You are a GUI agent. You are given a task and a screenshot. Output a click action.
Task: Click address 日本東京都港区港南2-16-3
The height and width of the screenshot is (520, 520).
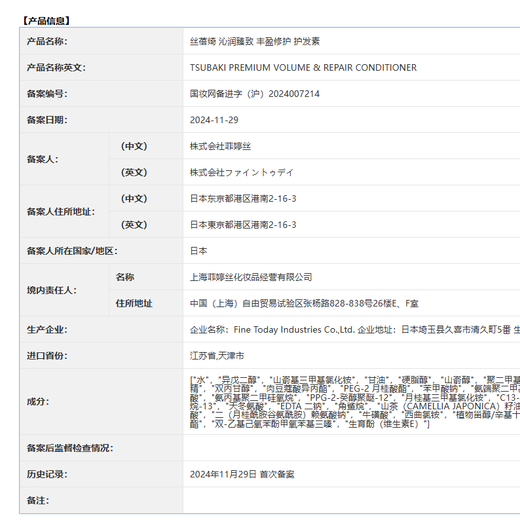coord(243,225)
